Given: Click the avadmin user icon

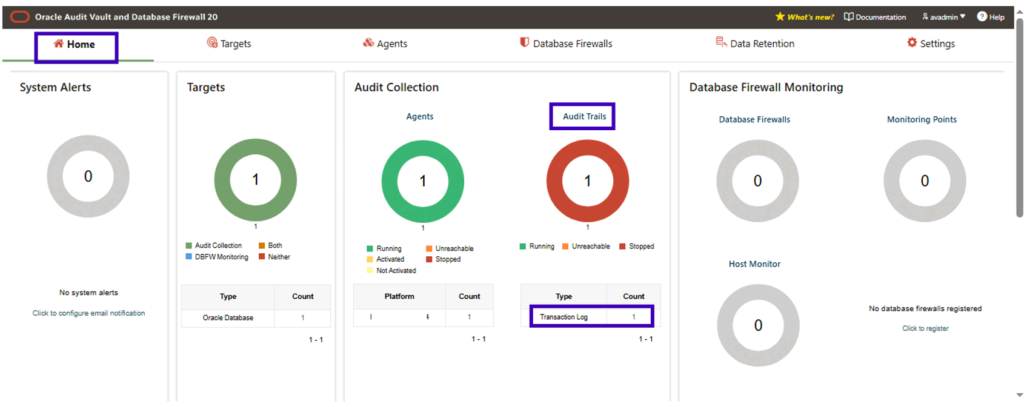Looking at the screenshot, I should (x=925, y=17).
